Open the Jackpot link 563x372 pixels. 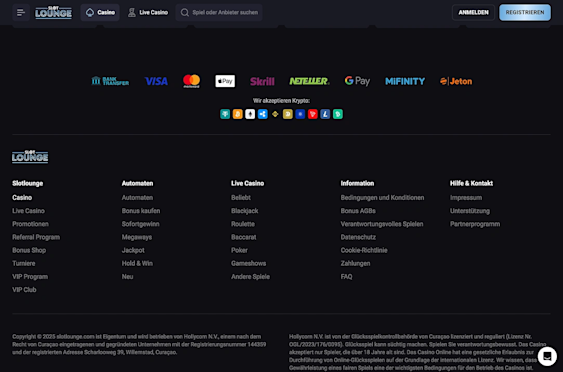point(133,250)
